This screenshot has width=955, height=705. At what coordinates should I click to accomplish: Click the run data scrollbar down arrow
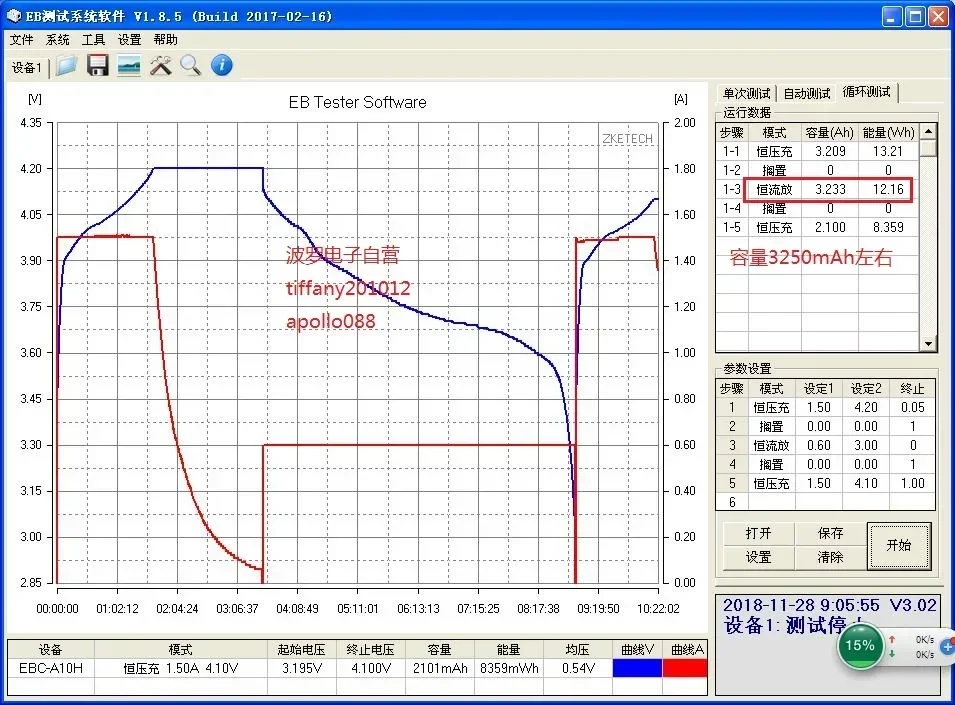[x=928, y=344]
